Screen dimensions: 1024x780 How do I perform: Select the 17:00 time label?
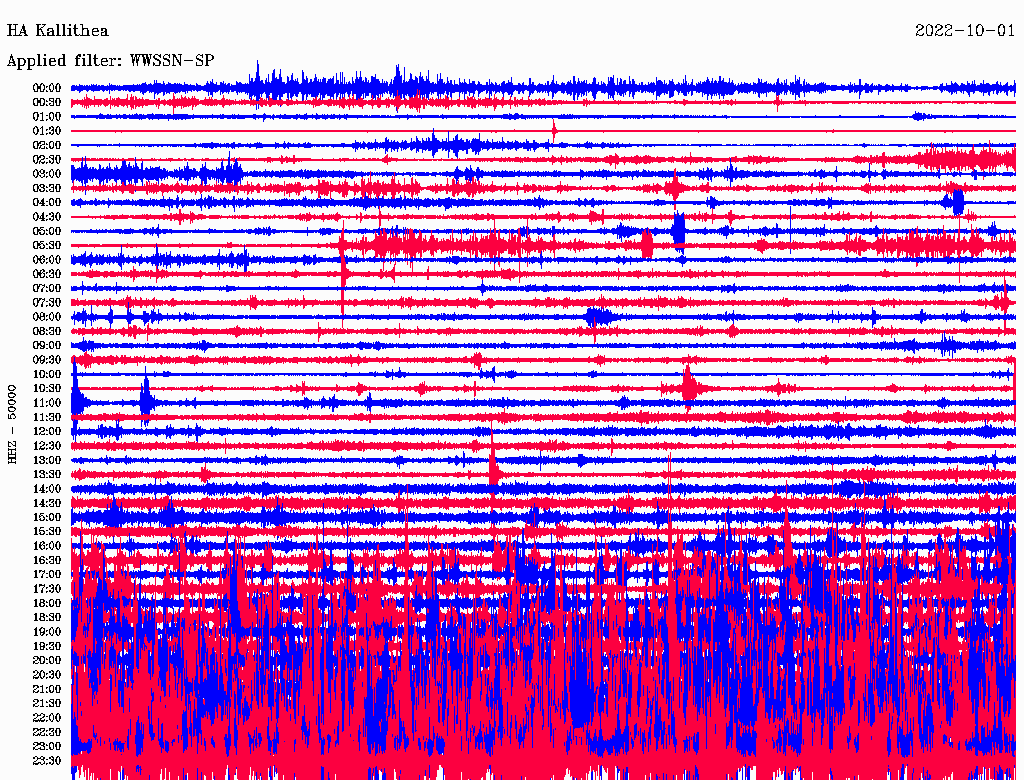(47, 574)
